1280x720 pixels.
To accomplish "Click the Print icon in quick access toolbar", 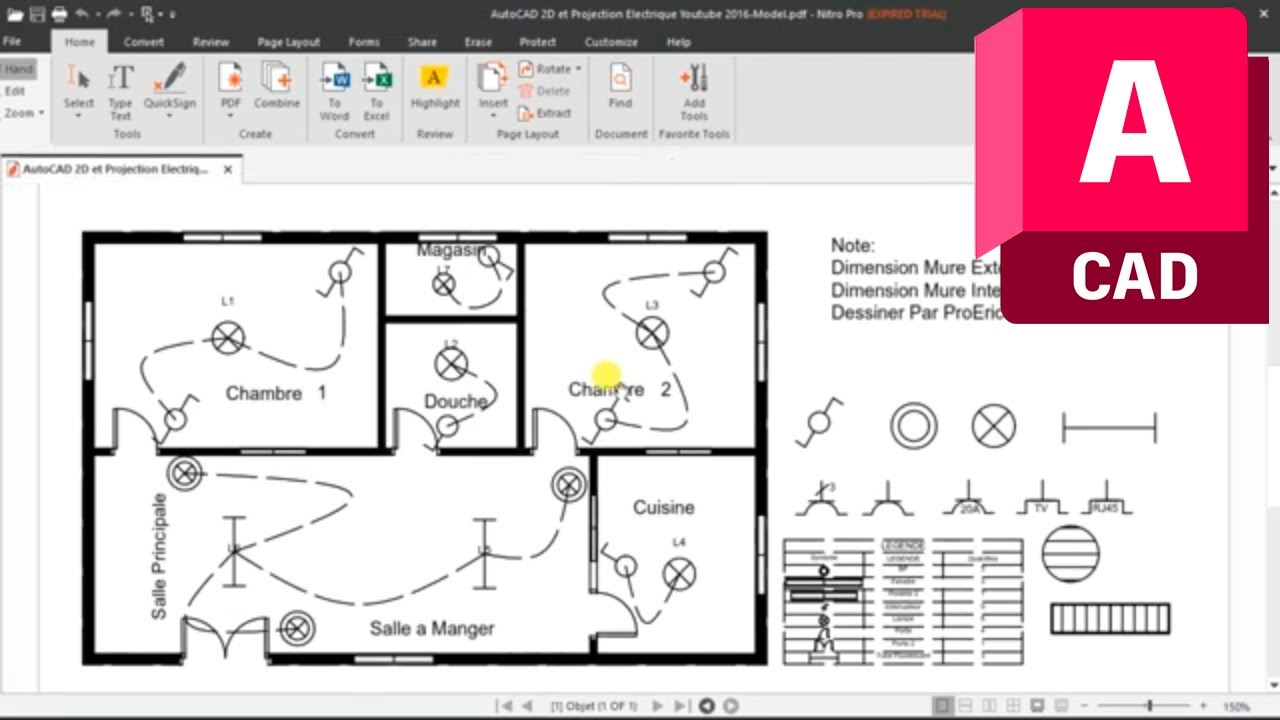I will click(x=59, y=14).
